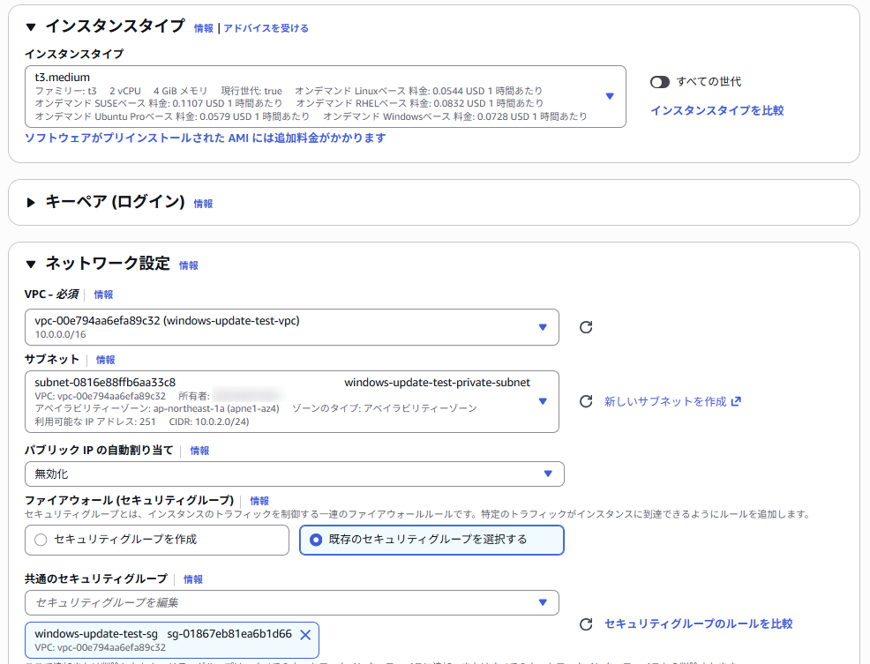Collapse the インスタンスタイプ section
Screen dimensions: 870x664
pyautogui.click(x=31, y=27)
